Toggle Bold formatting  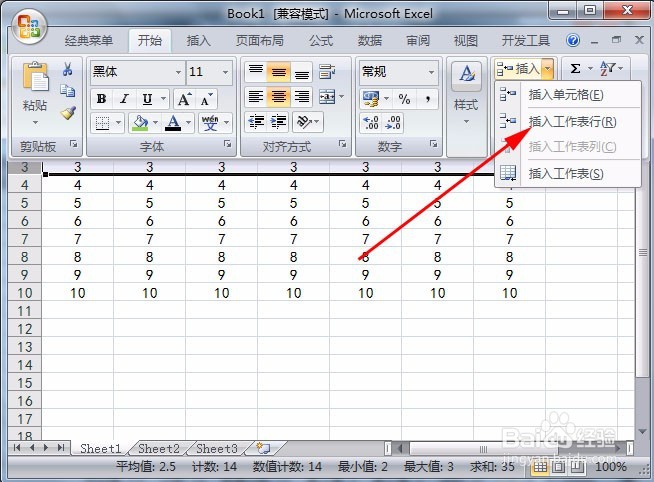click(101, 99)
